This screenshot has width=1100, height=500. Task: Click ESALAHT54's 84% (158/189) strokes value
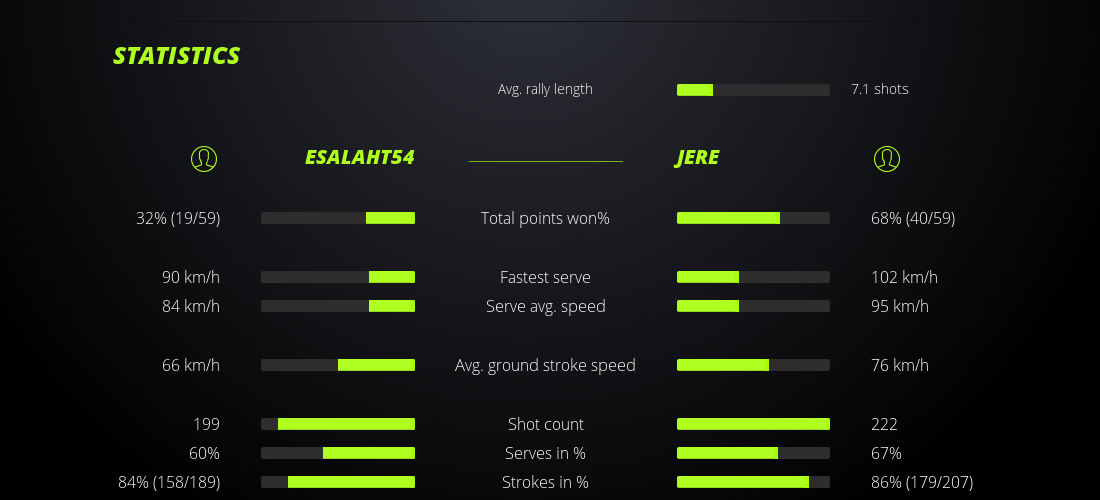(x=169, y=482)
